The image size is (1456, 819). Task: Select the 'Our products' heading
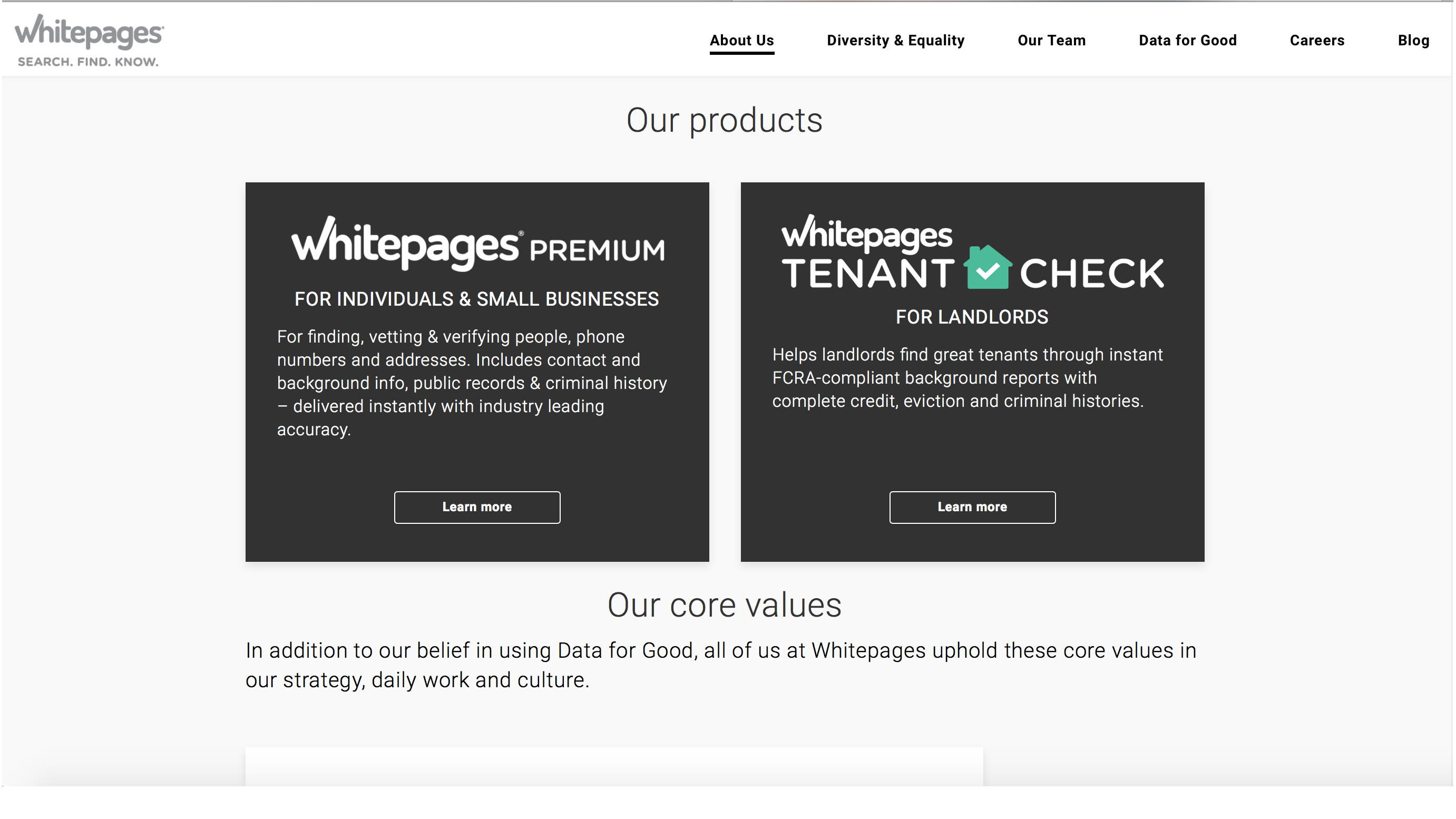724,120
